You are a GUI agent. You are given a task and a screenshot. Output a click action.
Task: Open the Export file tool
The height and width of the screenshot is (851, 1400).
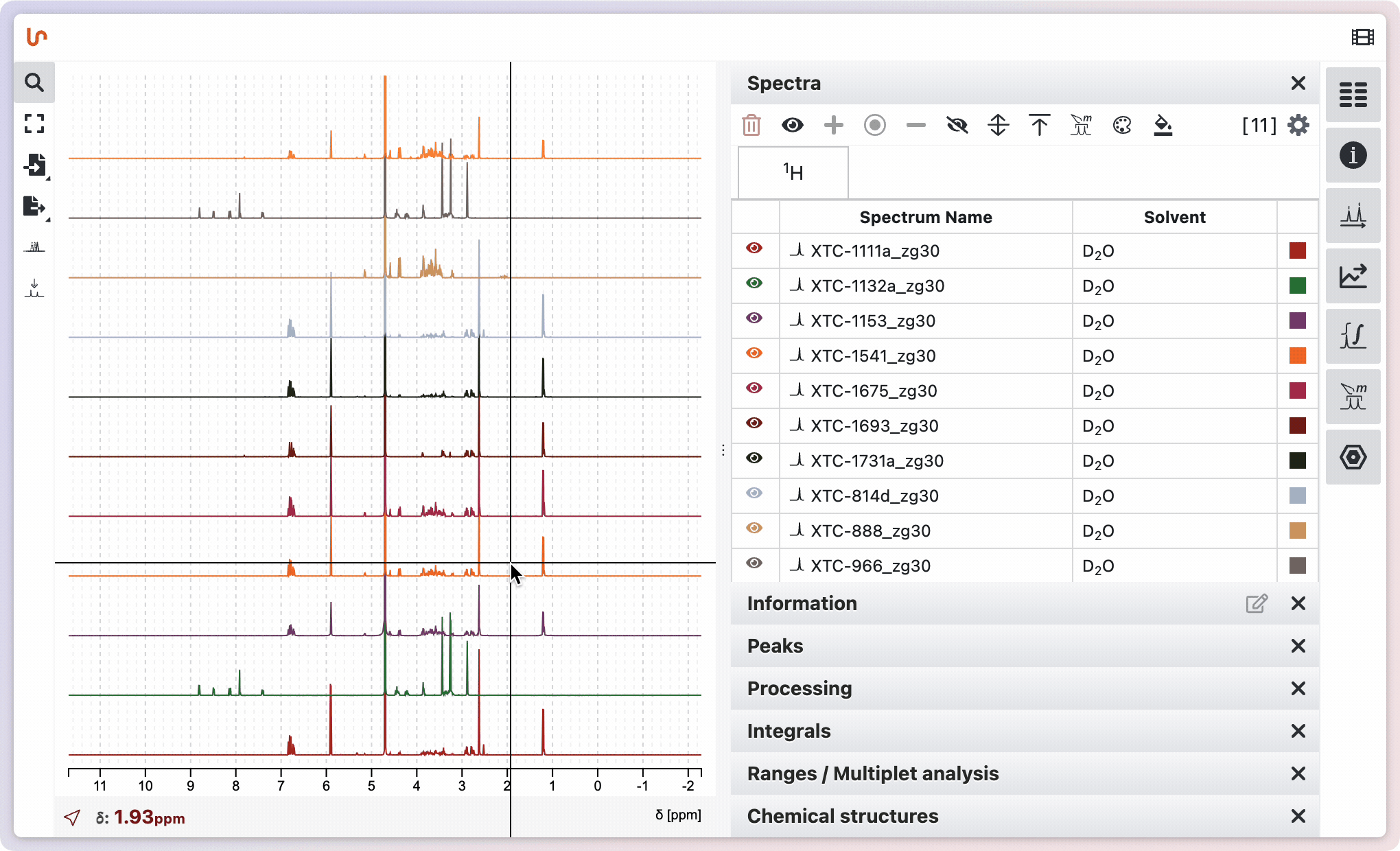coord(34,207)
